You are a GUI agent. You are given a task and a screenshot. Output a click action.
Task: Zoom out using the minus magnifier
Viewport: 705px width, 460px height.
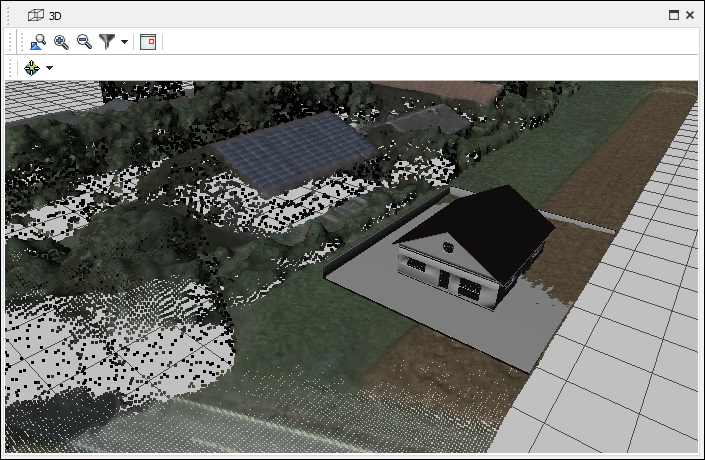click(x=84, y=42)
